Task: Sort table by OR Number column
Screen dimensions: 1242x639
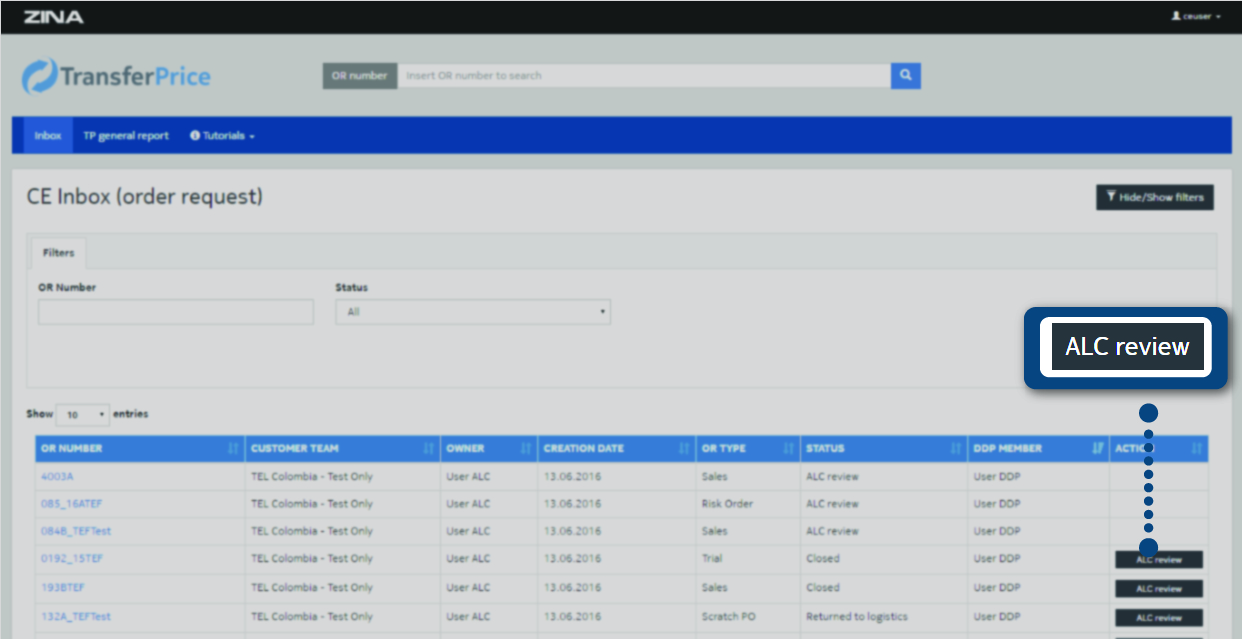Action: [139, 449]
